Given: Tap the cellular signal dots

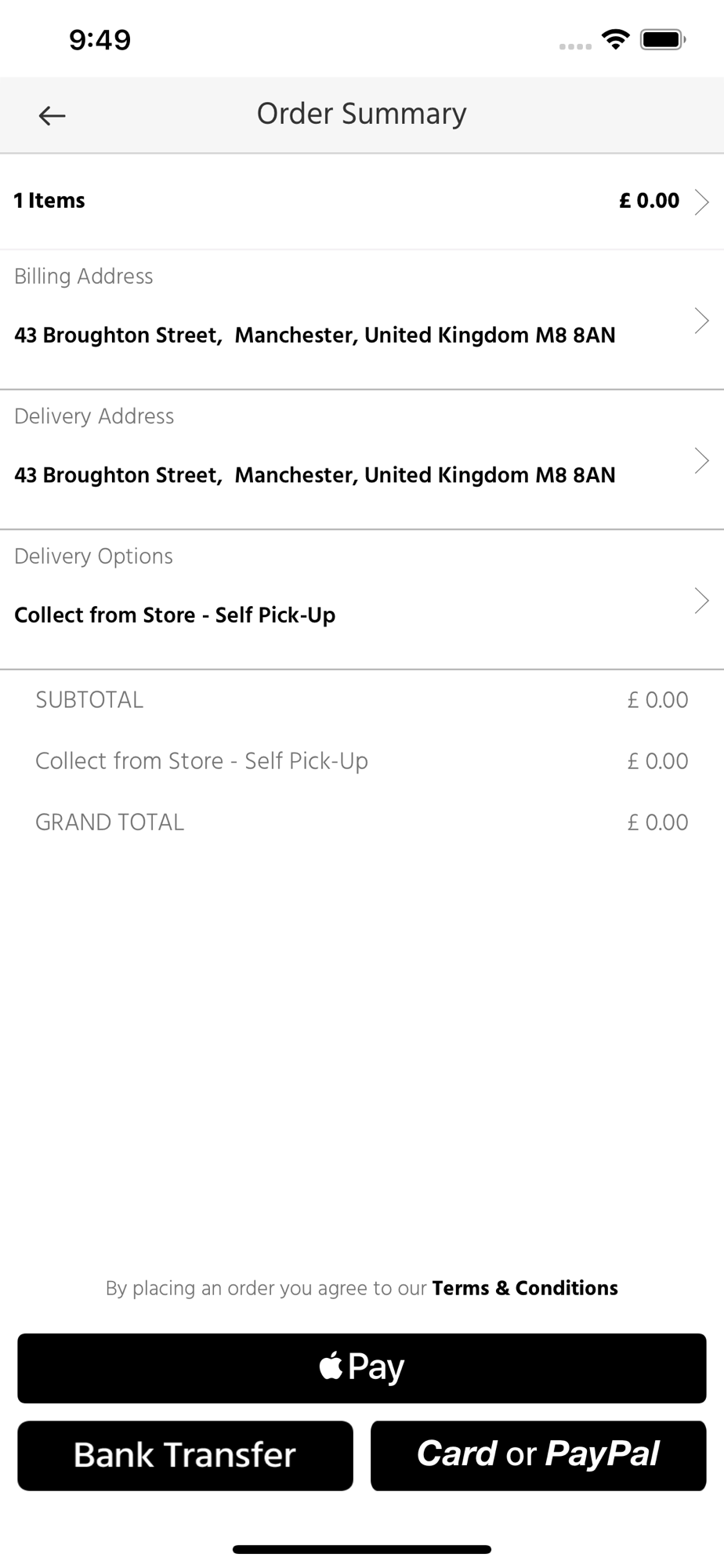Looking at the screenshot, I should coord(575,46).
